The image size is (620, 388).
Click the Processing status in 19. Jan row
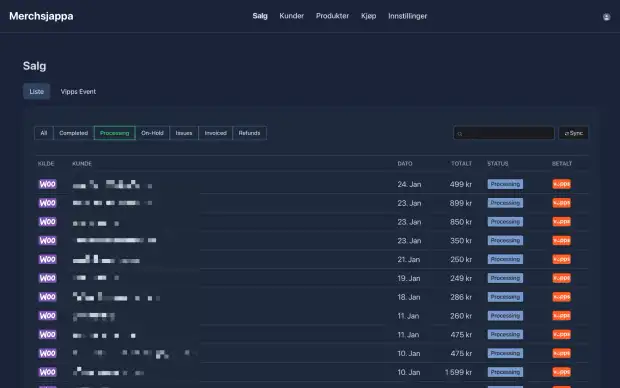505,278
